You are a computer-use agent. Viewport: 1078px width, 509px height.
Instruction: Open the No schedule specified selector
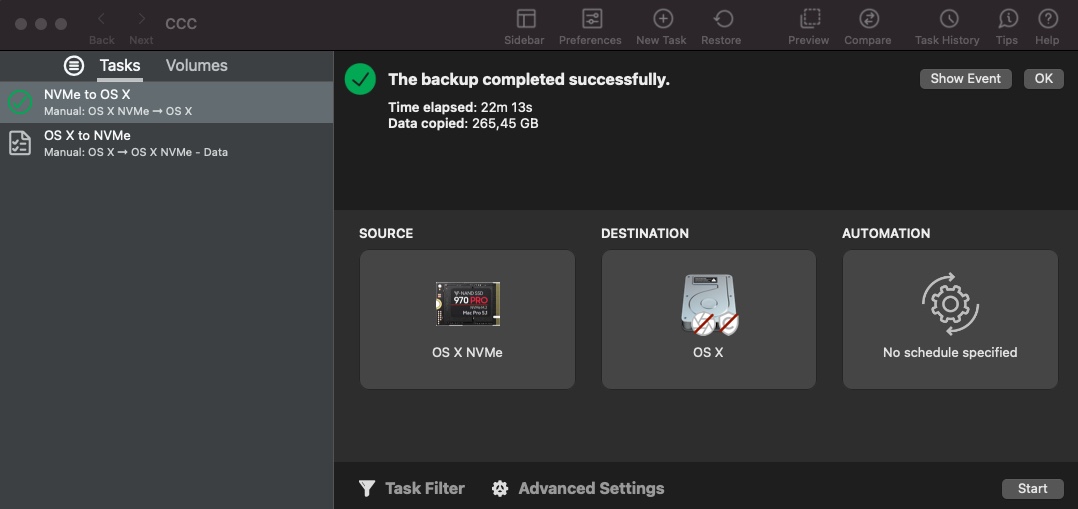tap(950, 319)
